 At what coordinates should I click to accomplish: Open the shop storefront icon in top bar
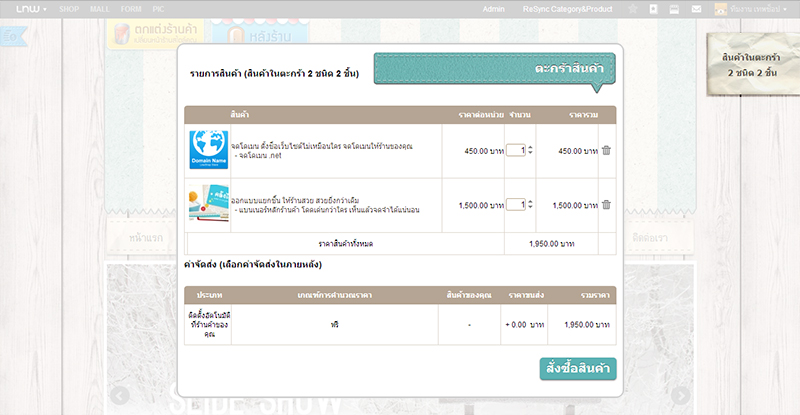click(674, 9)
